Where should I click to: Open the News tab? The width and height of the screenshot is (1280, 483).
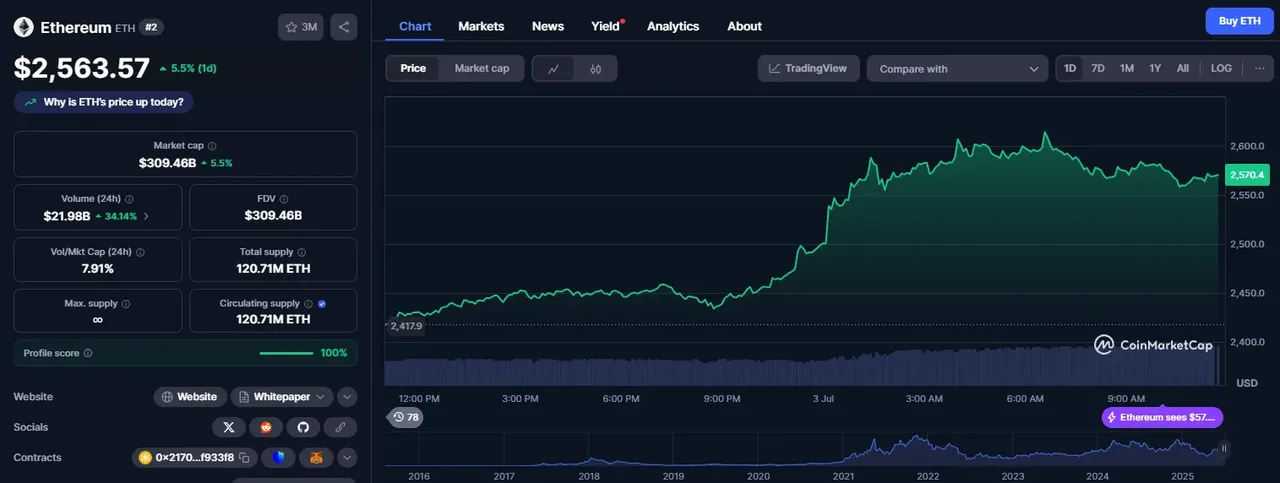pyautogui.click(x=548, y=26)
